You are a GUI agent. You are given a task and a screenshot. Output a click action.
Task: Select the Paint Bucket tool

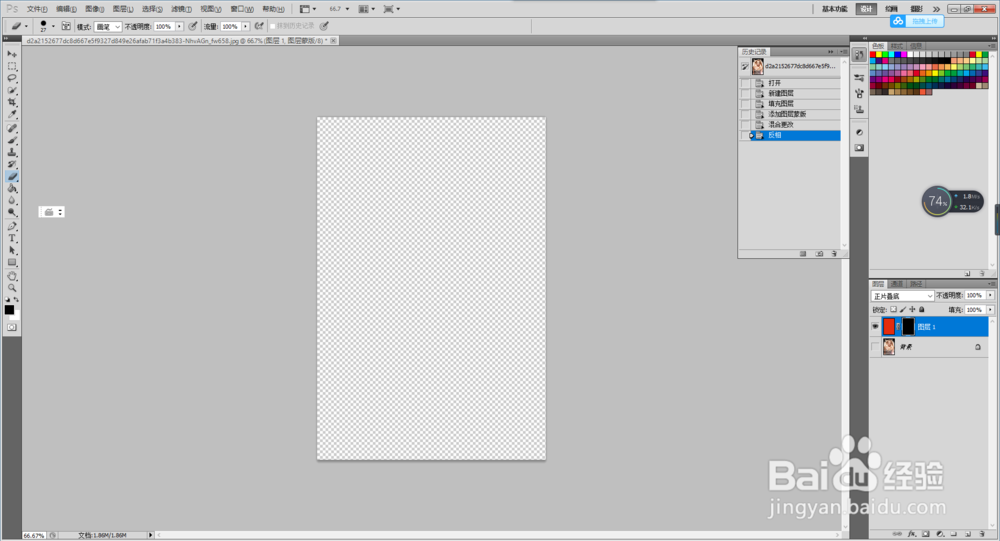11,189
